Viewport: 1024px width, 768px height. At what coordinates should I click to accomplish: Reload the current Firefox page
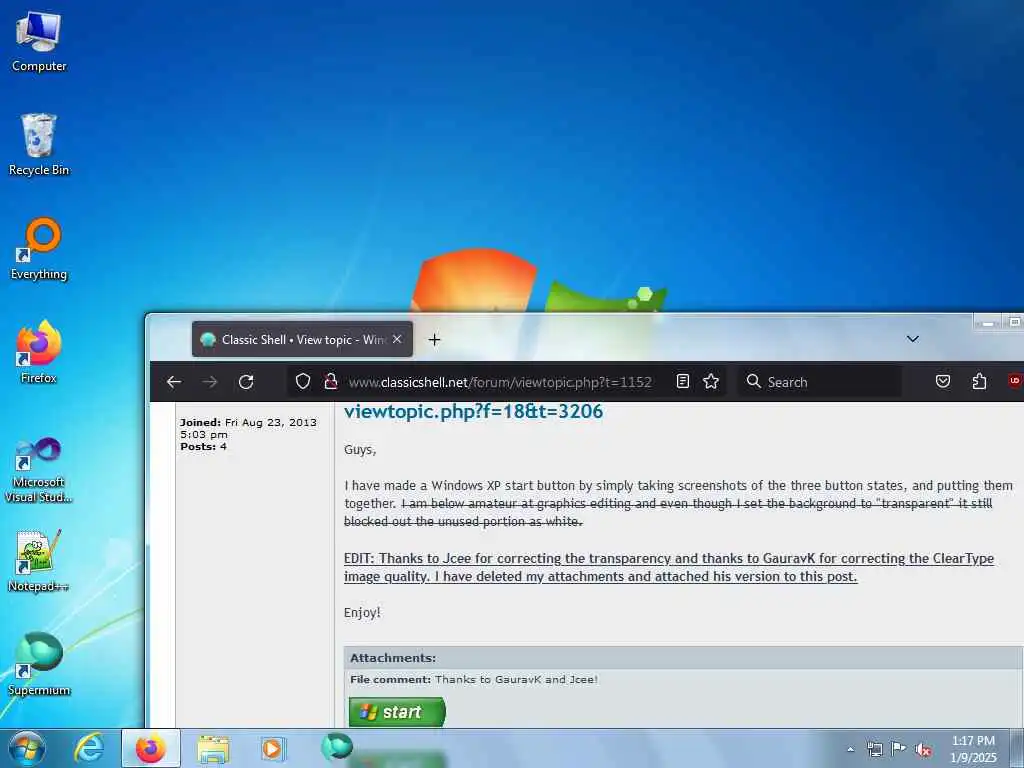point(246,382)
